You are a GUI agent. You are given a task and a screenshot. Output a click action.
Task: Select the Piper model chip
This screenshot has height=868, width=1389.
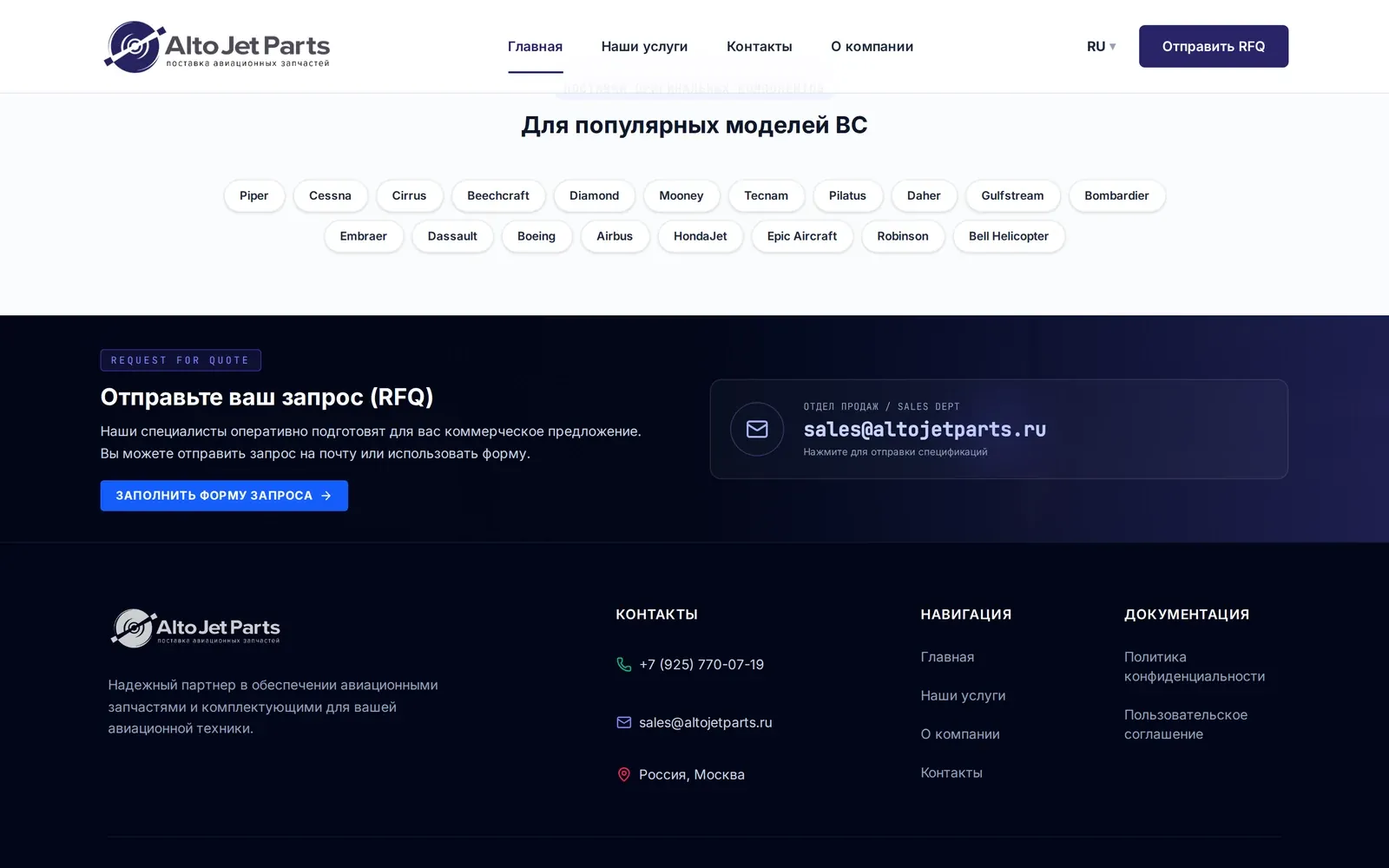[254, 196]
